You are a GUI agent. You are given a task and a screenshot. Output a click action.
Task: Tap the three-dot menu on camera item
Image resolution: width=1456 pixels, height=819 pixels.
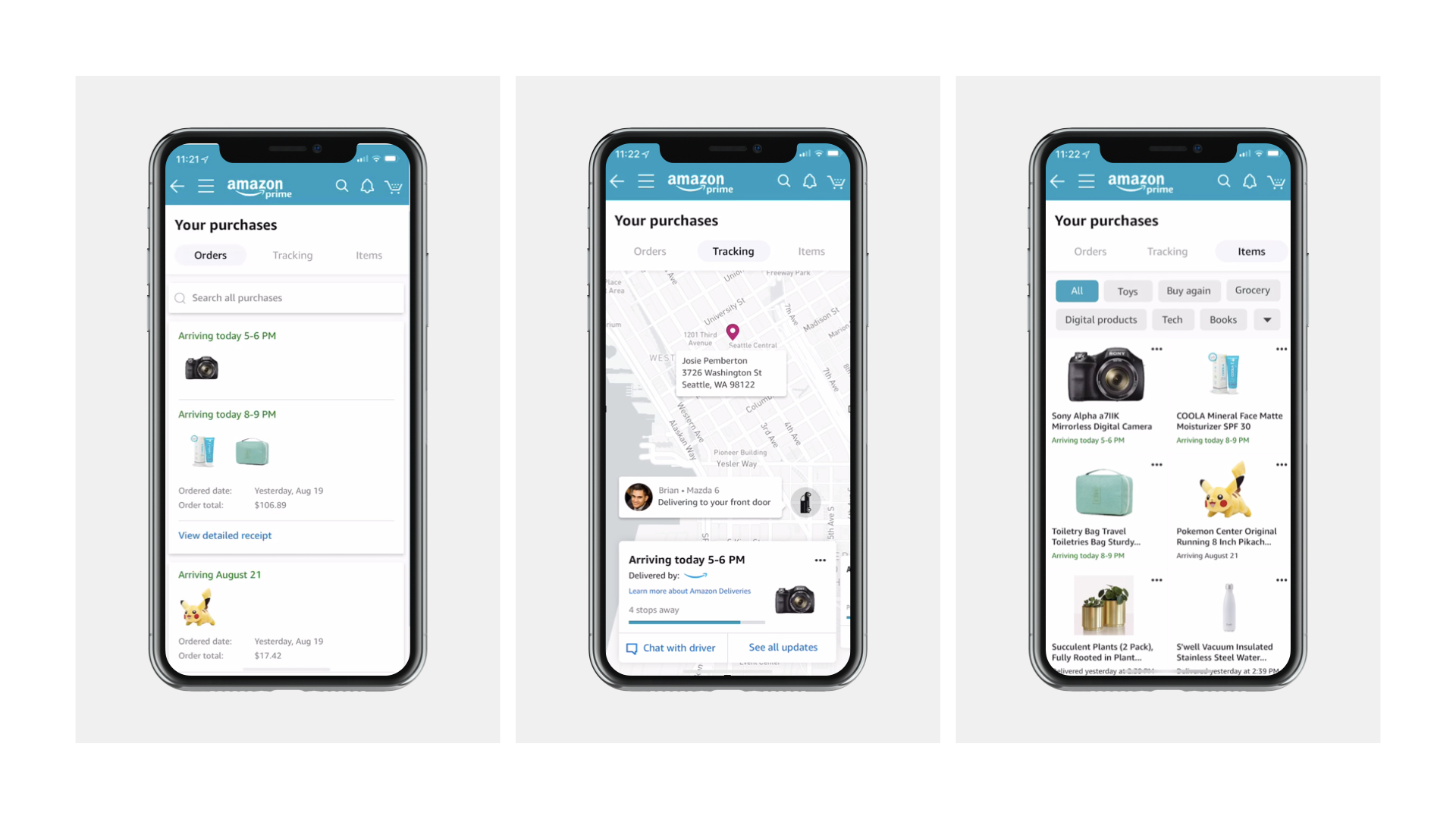pos(1155,350)
